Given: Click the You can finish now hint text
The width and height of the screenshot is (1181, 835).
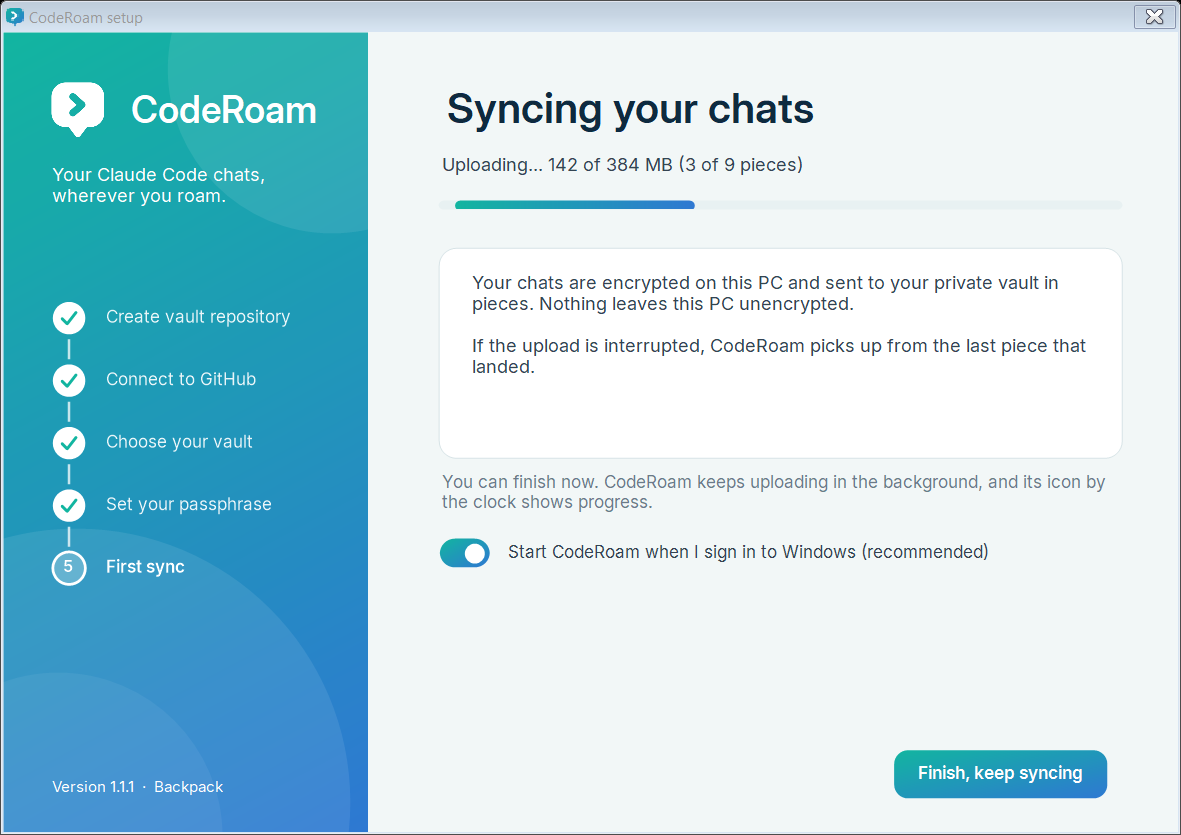Looking at the screenshot, I should coord(774,492).
